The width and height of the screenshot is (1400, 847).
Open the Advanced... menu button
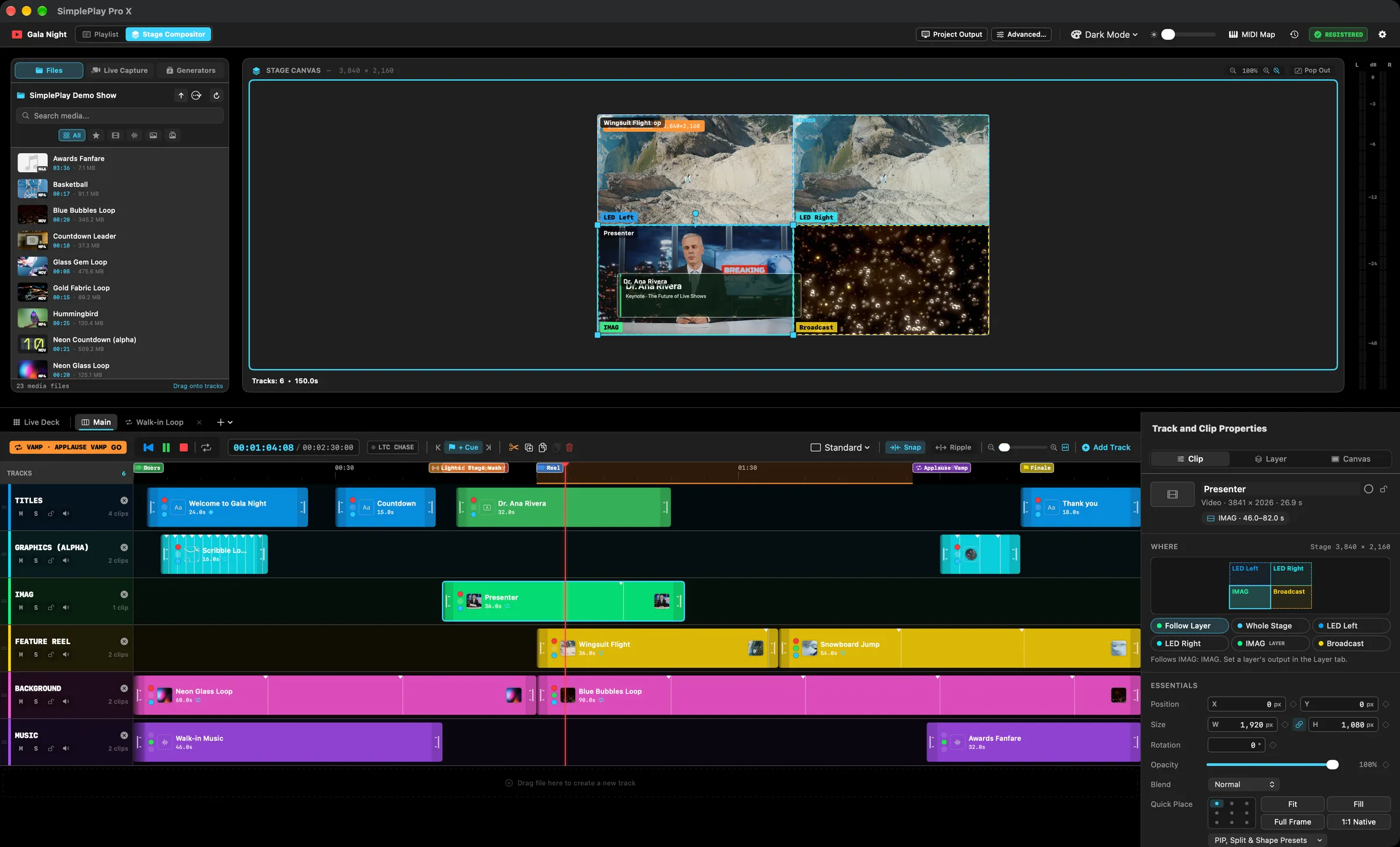[x=1021, y=34]
